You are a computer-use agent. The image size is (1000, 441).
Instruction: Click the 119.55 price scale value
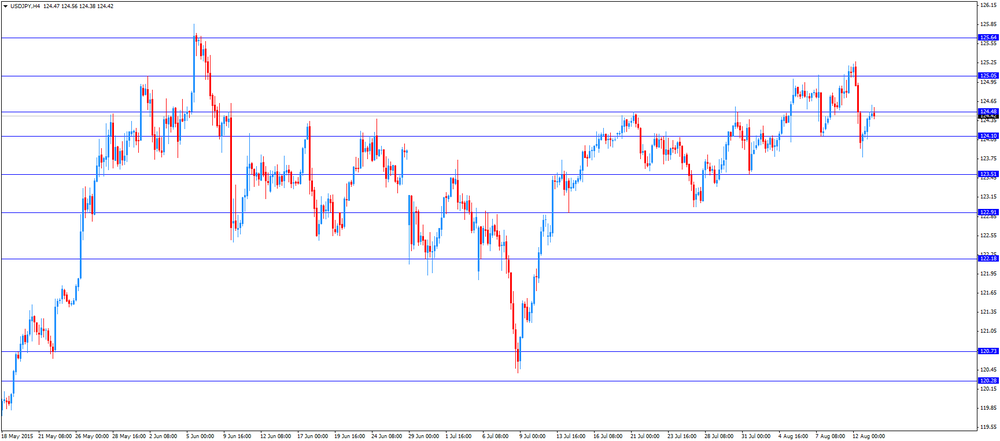point(989,426)
